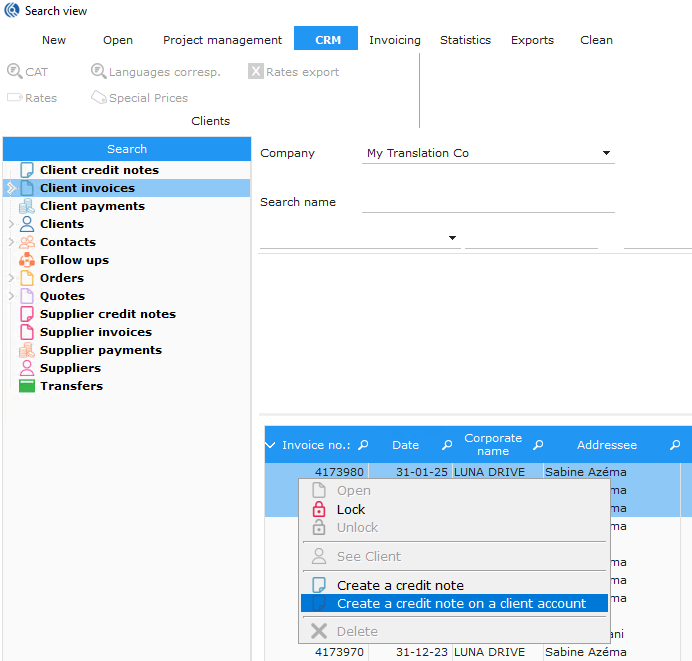
Task: Click into the Search name field
Action: [x=488, y=202]
